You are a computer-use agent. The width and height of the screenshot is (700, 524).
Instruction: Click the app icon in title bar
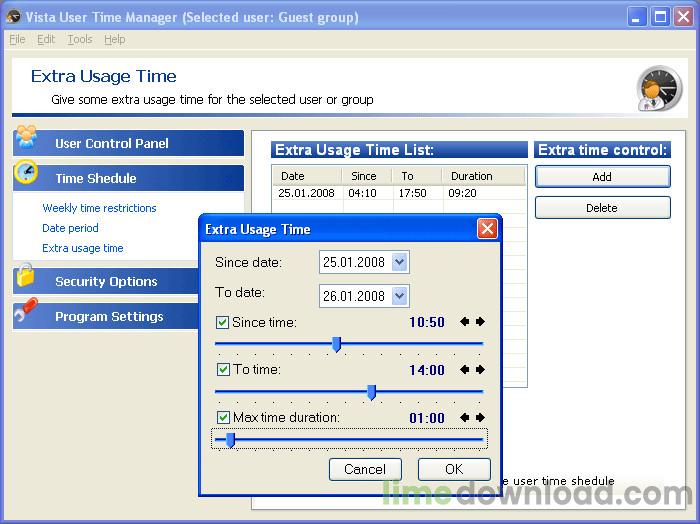pos(13,17)
